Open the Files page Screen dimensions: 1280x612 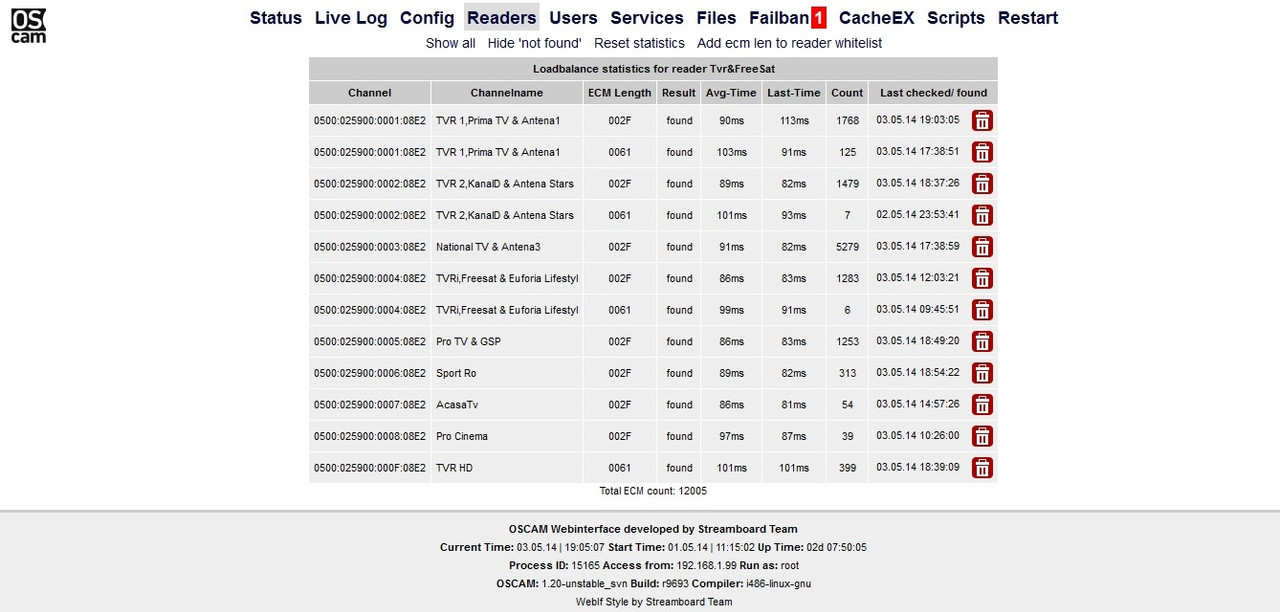tap(716, 17)
